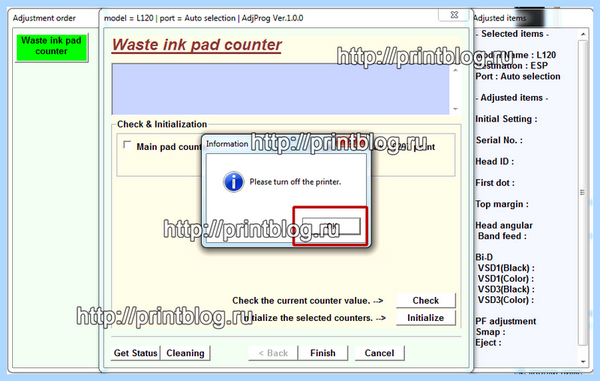The image size is (600, 381).
Task: Click the '- Selected items -' header
Action: click(x=512, y=34)
